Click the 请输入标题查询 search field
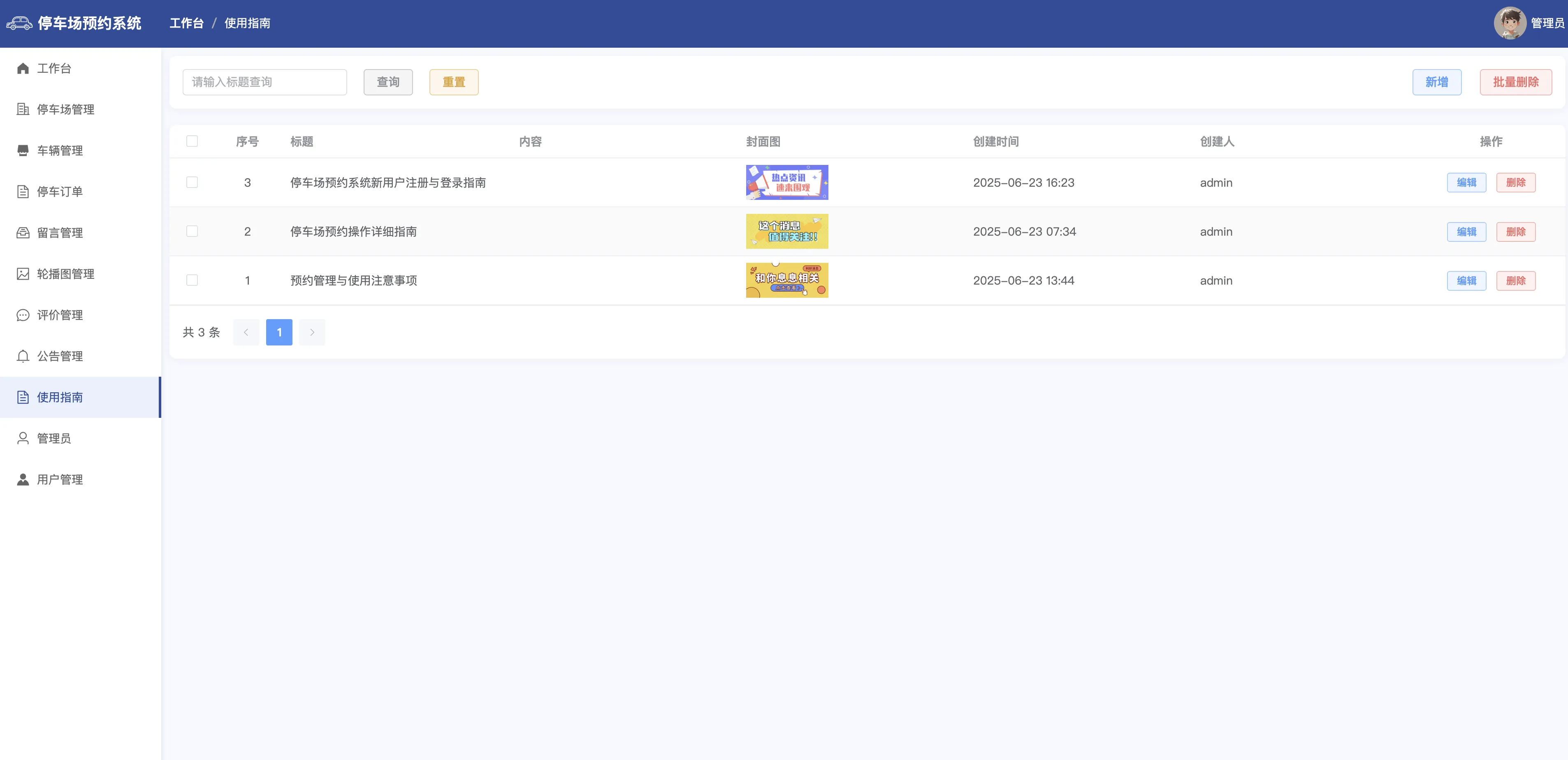The image size is (1568, 760). [x=264, y=82]
